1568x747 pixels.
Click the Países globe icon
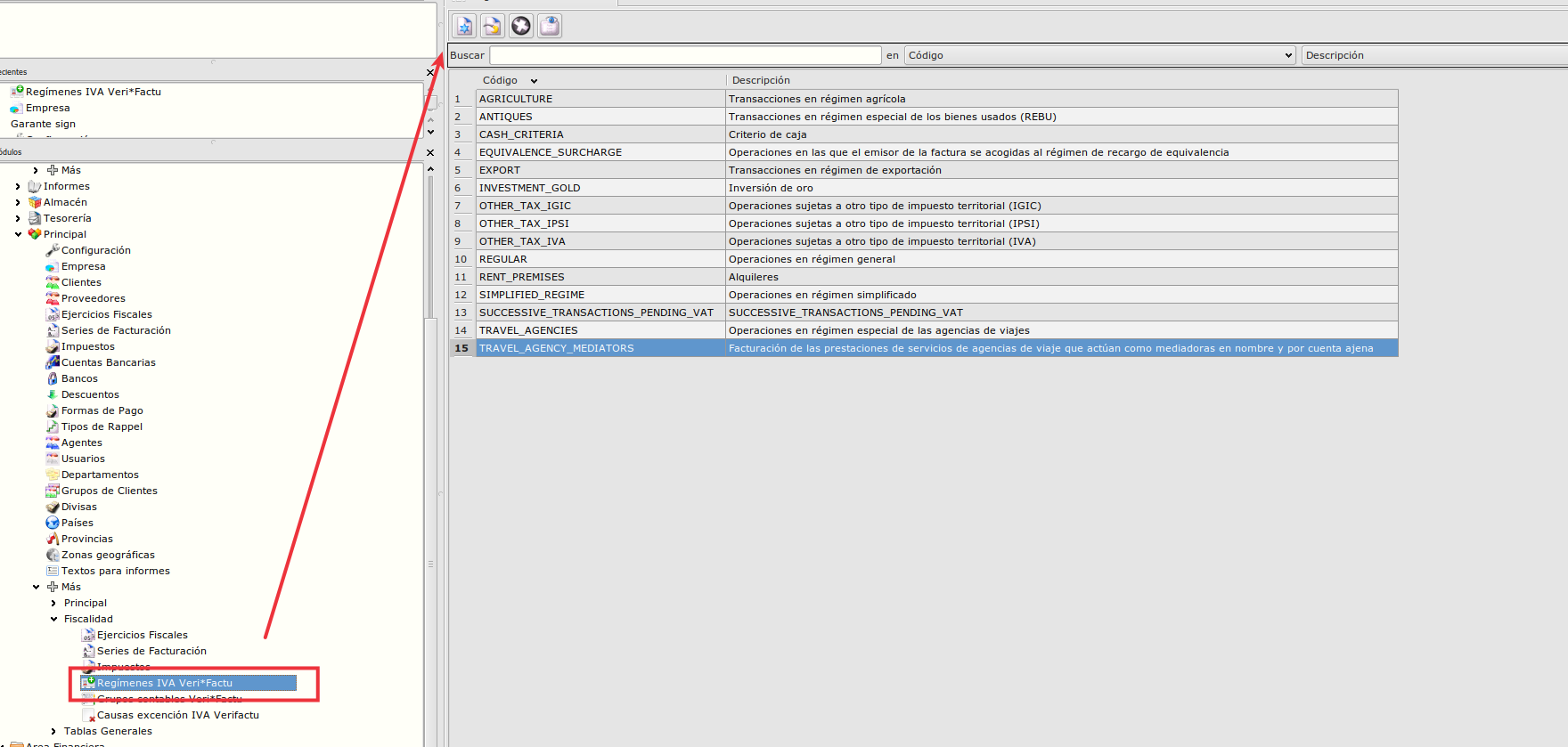point(53,523)
